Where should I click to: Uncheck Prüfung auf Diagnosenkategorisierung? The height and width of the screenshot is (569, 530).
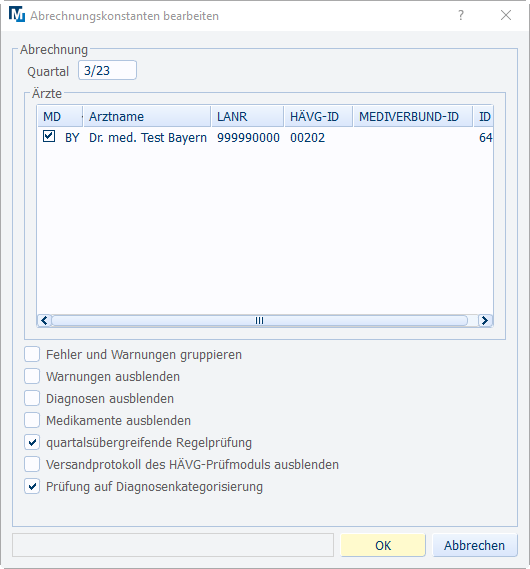click(x=32, y=486)
